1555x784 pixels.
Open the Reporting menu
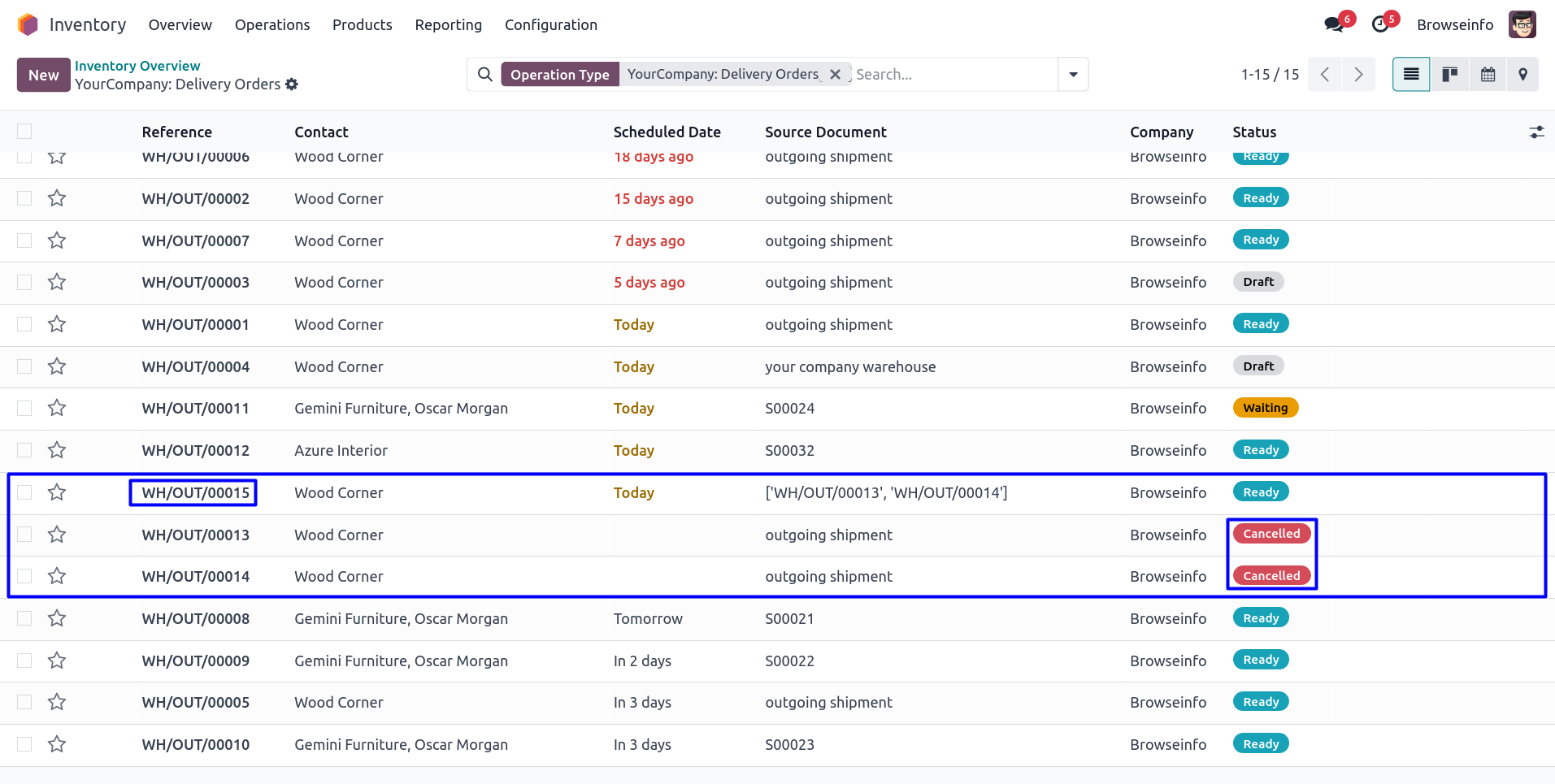click(x=448, y=25)
